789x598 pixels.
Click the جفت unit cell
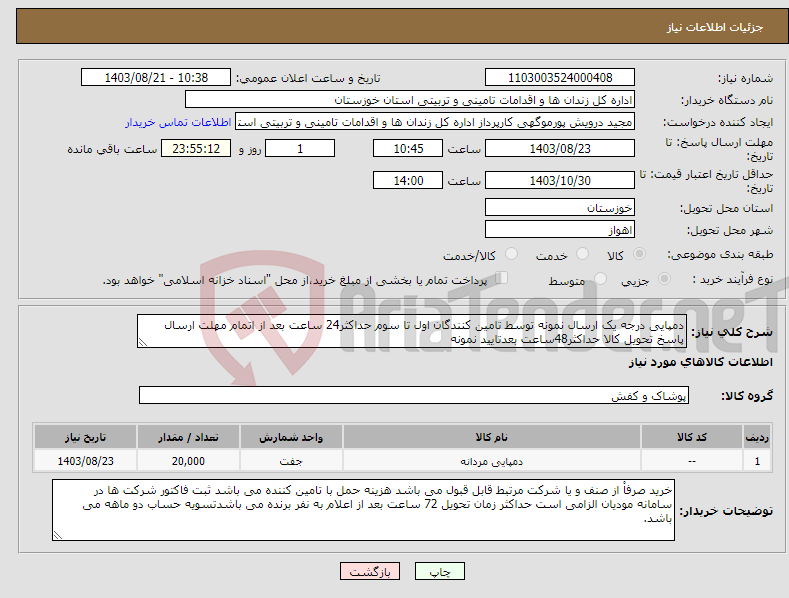291,461
